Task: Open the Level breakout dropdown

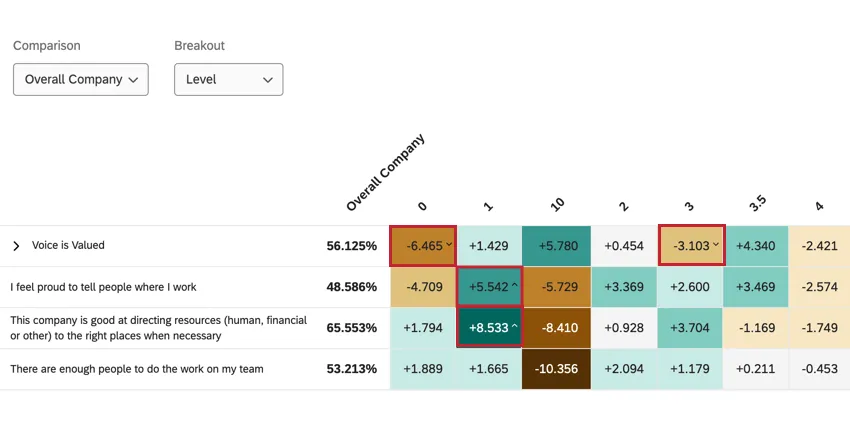Action: [x=228, y=80]
